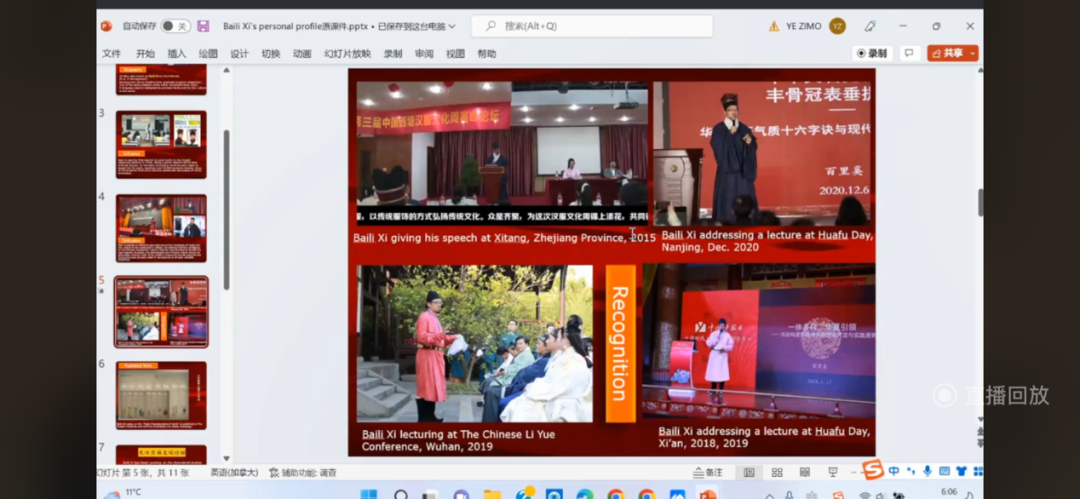Toggle the 备注 notes pane button
This screenshot has width=1080, height=499.
click(x=708, y=473)
